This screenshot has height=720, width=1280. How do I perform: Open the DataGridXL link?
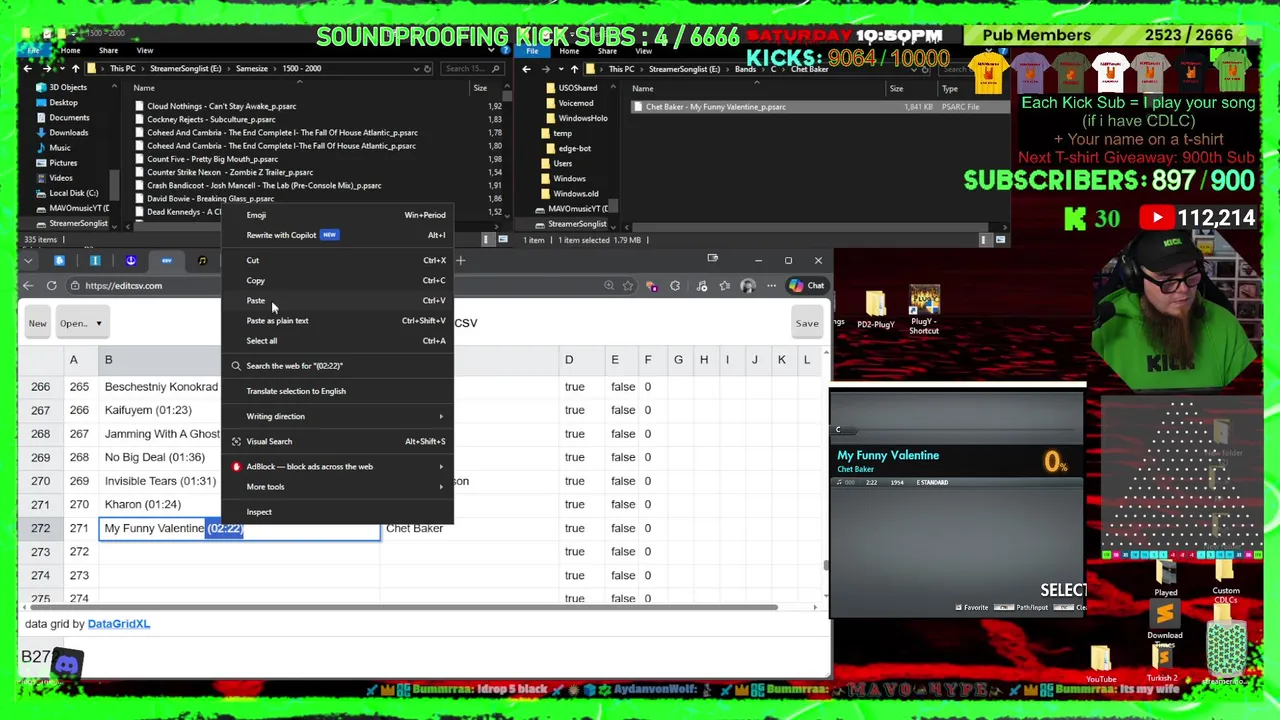point(118,623)
